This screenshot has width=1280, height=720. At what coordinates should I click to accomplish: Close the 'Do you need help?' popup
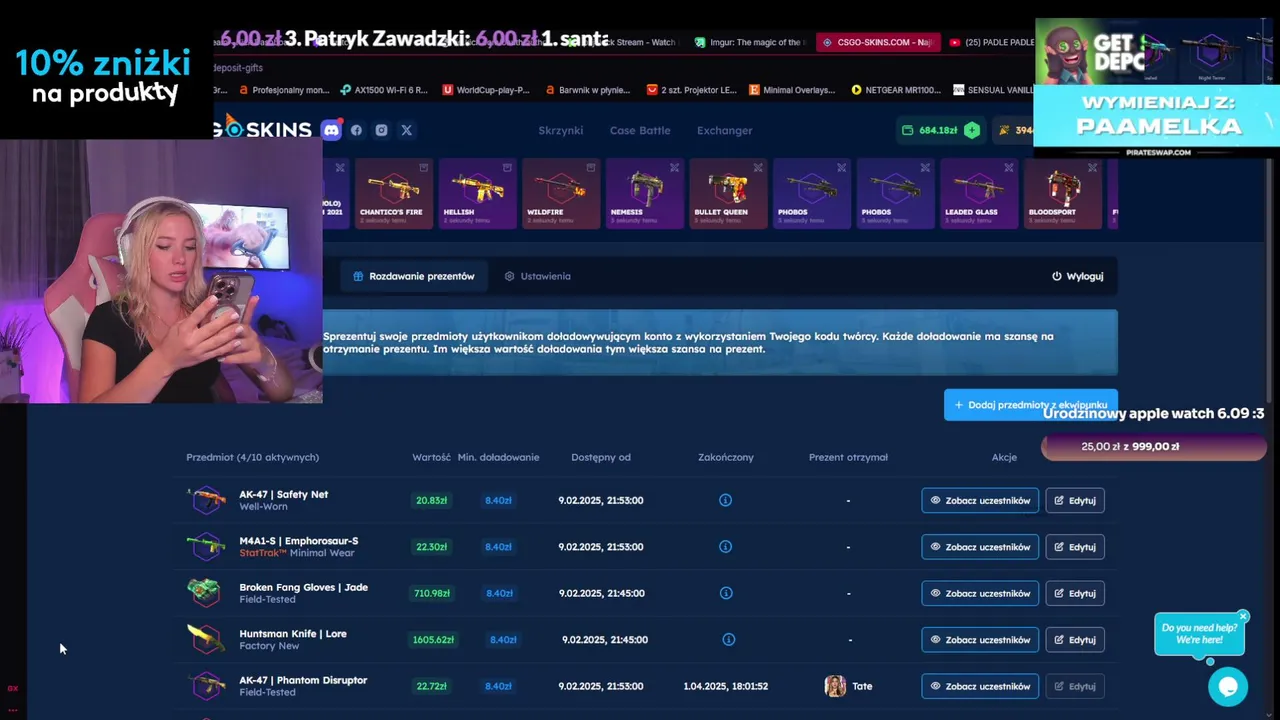(1243, 616)
